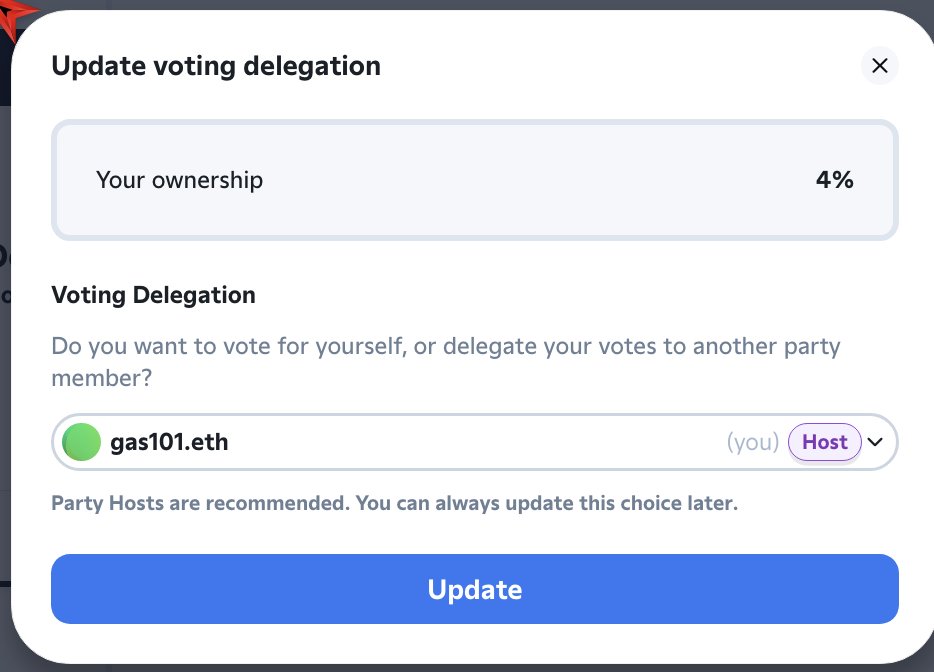This screenshot has height=672, width=934.
Task: Click the empty space right of gas101.eth
Action: click(x=470, y=442)
